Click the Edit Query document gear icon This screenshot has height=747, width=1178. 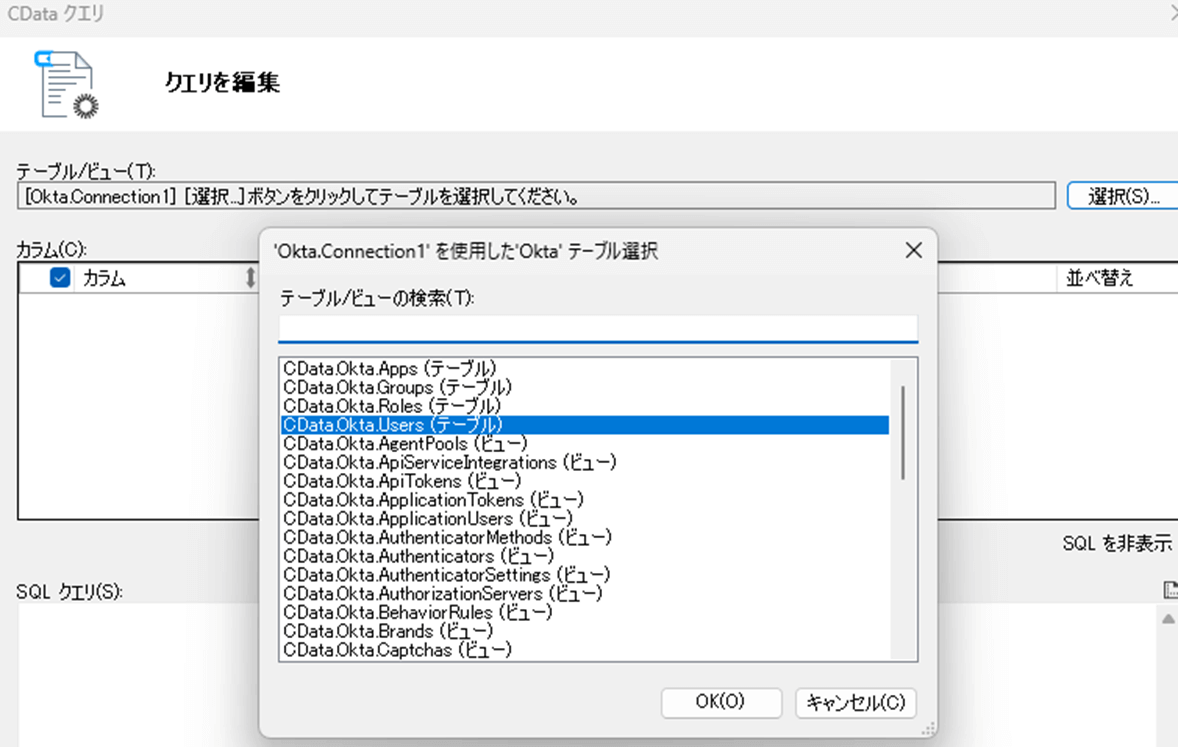[x=68, y=84]
